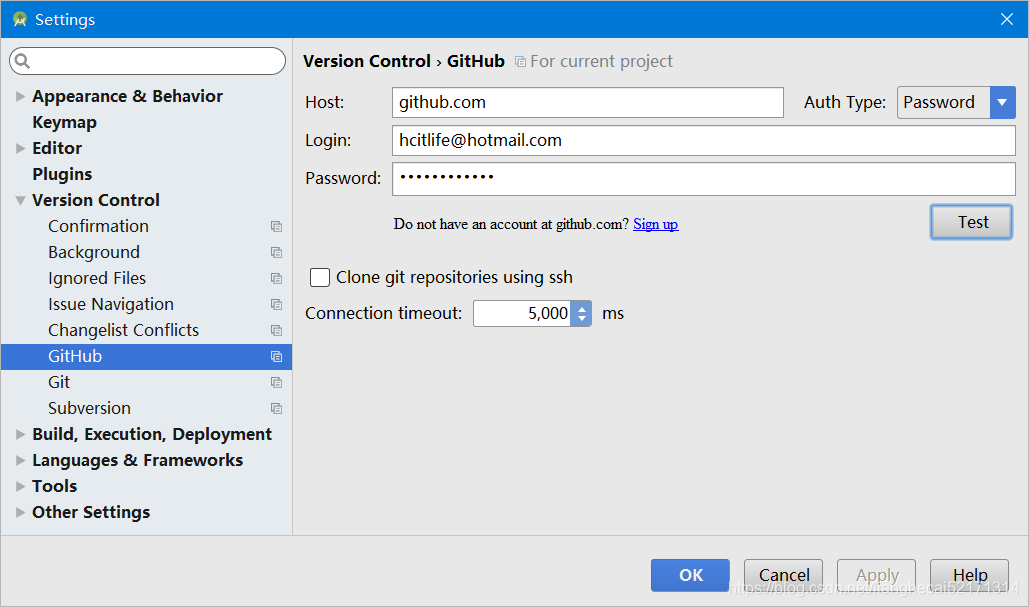Click the project-level icon beside Ignored Files
Viewport: 1029px width, 607px height.
(276, 278)
